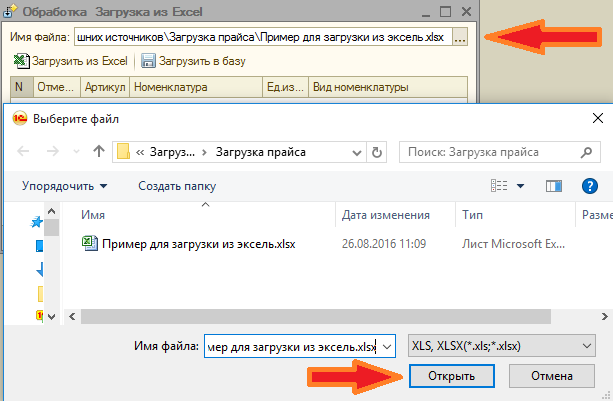Toggle the preview pane

pos(554,186)
